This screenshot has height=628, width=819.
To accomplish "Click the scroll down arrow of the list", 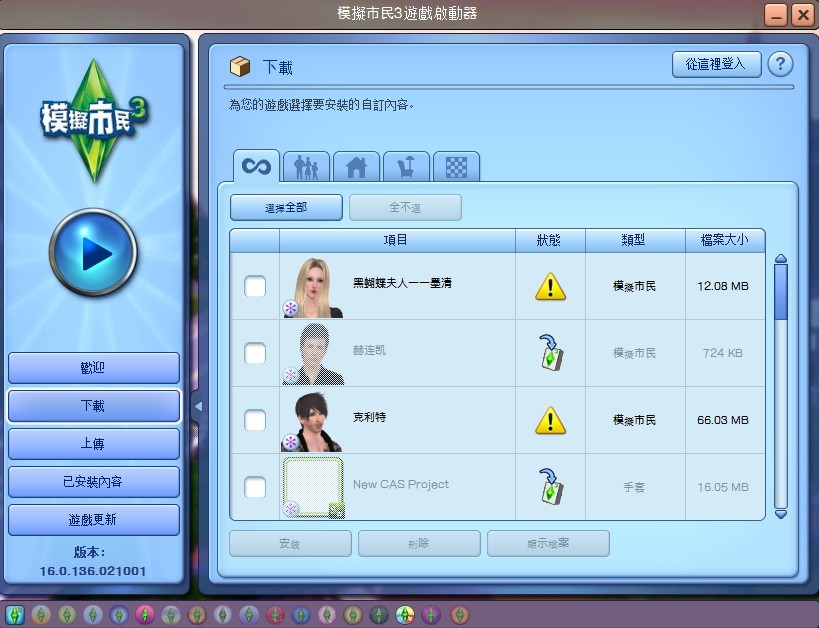I will 781,515.
